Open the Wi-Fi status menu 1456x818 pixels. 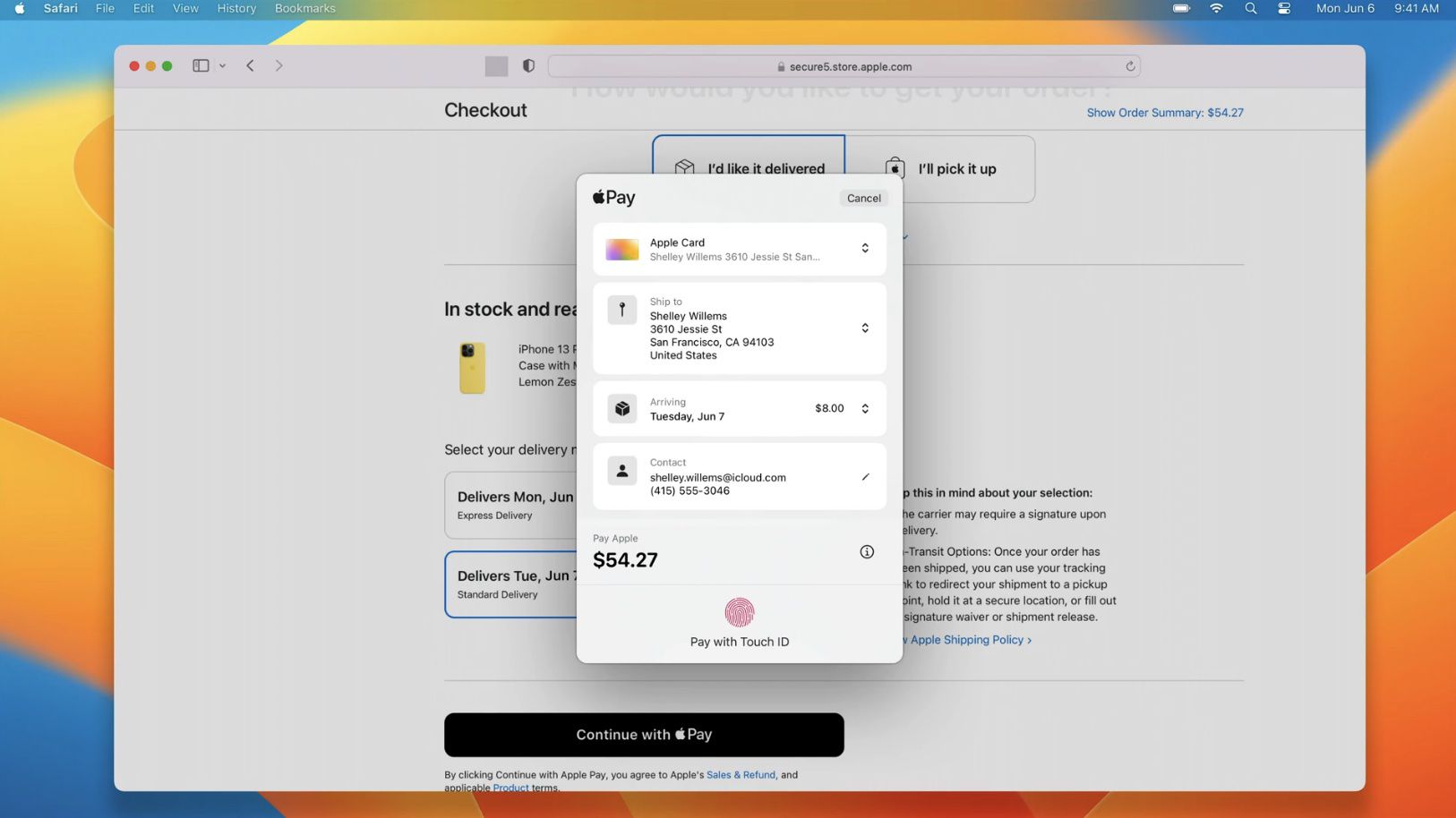point(1216,8)
